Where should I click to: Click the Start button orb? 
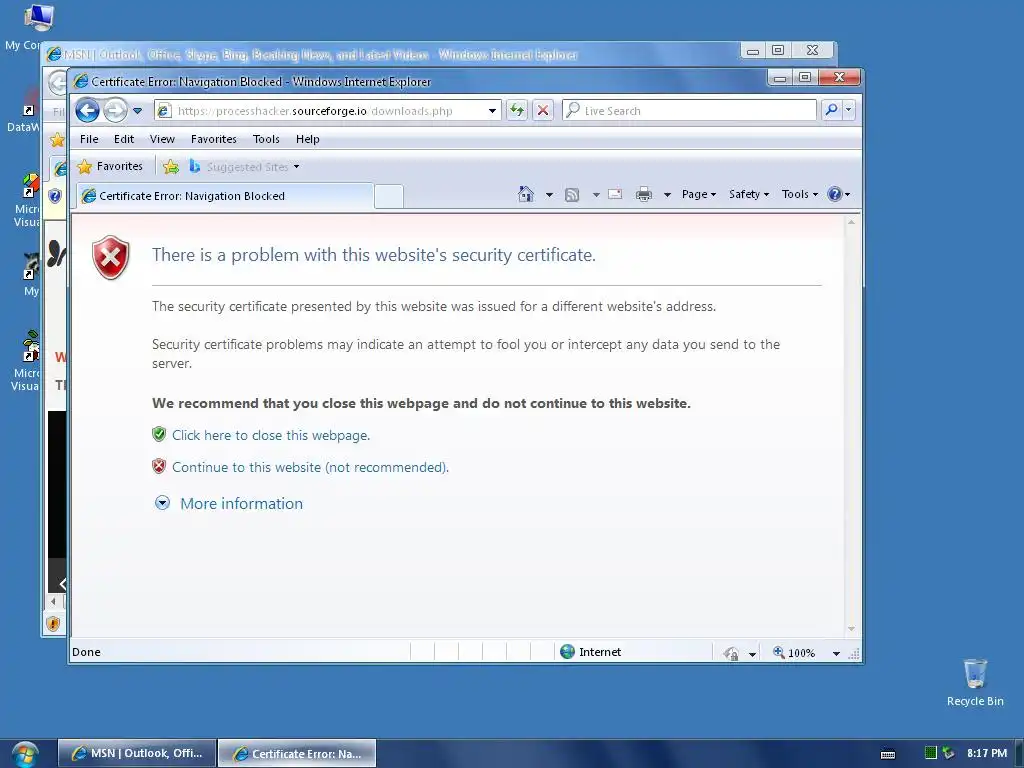click(x=25, y=754)
